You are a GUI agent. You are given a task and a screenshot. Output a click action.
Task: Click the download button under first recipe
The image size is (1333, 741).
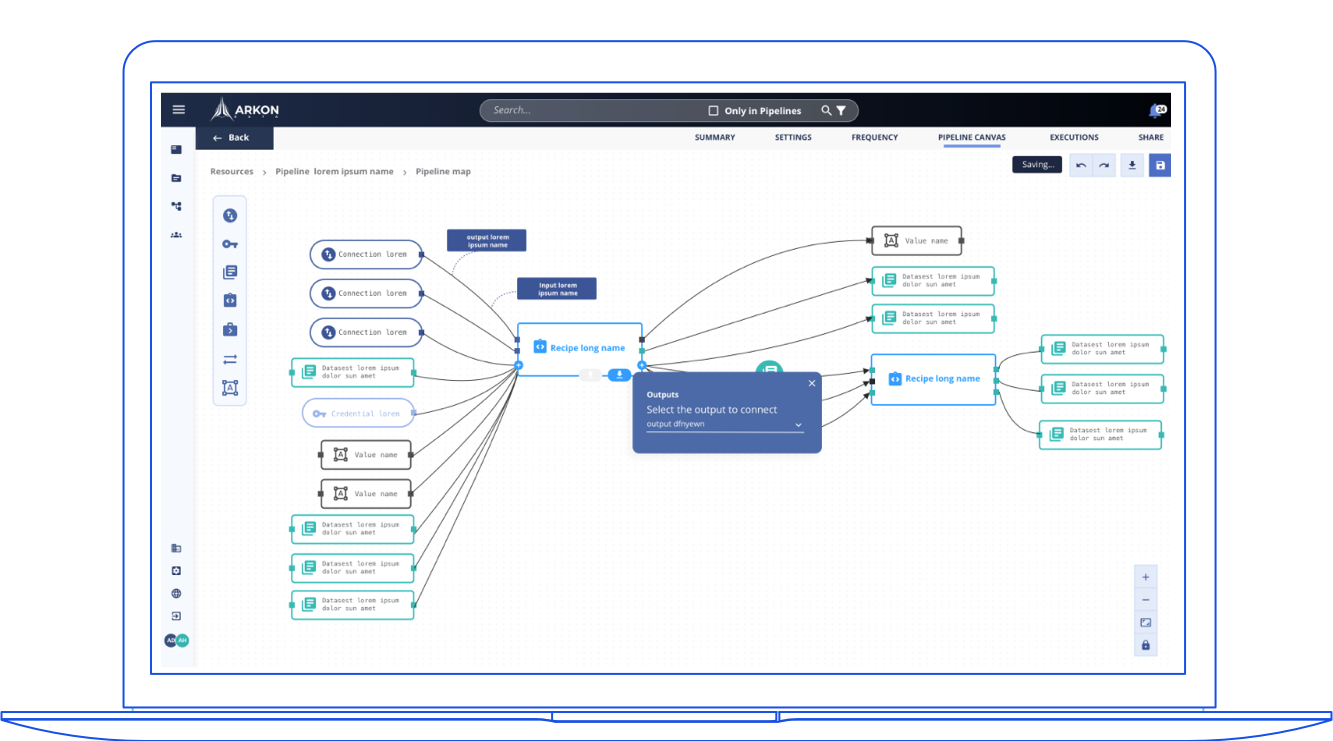tap(619, 375)
